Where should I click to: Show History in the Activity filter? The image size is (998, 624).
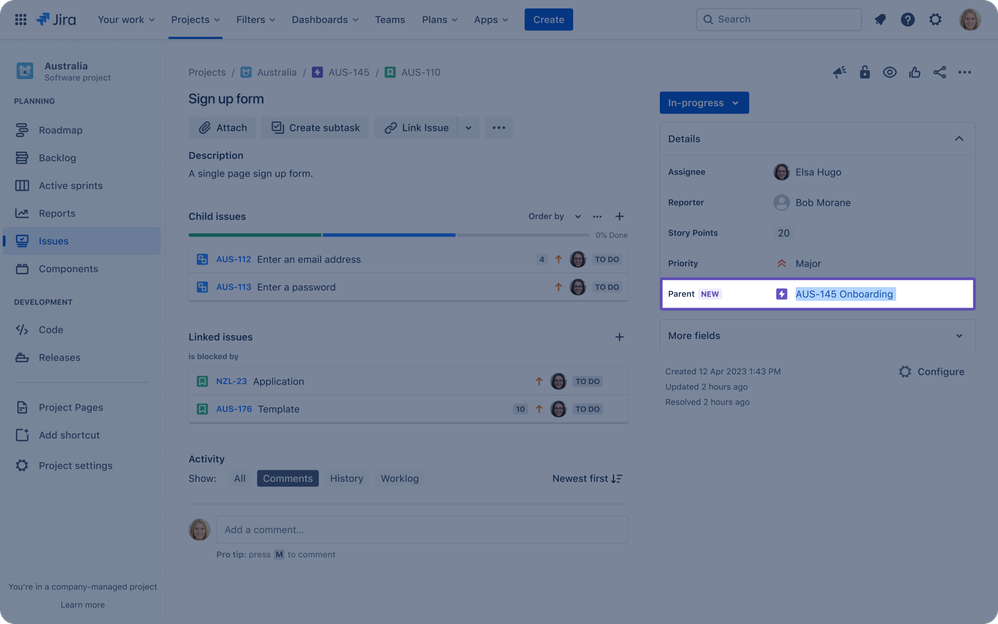tap(346, 478)
